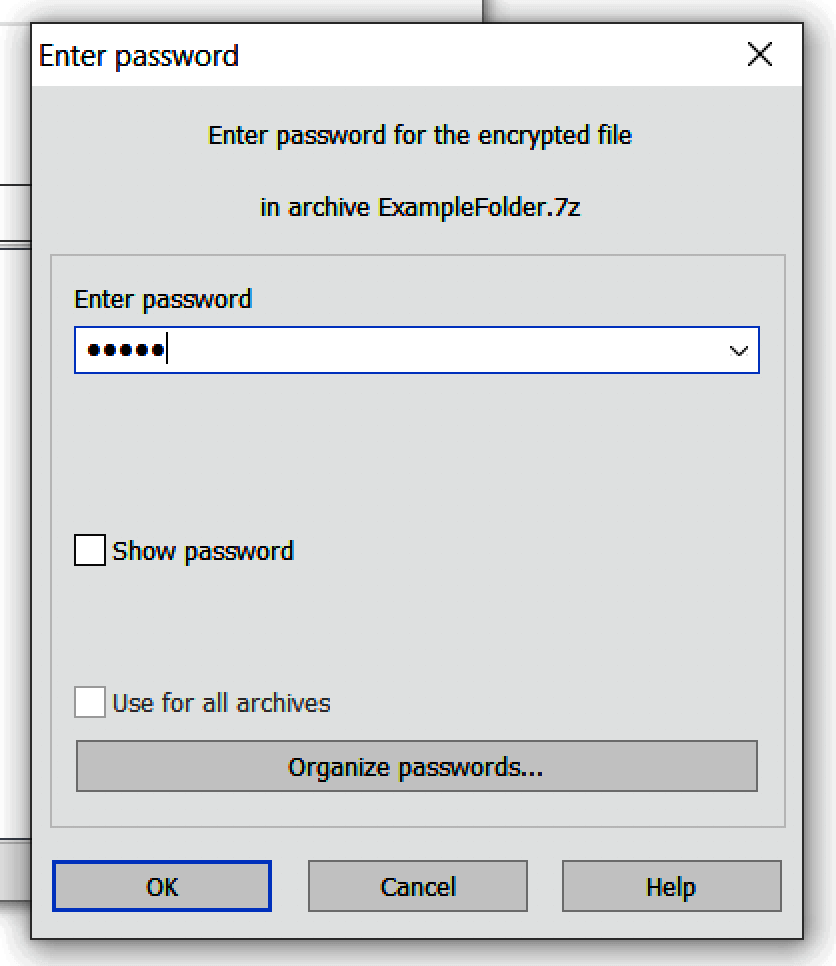This screenshot has height=966, width=836.
Task: Click the Organize passwords button text
Action: (x=417, y=767)
